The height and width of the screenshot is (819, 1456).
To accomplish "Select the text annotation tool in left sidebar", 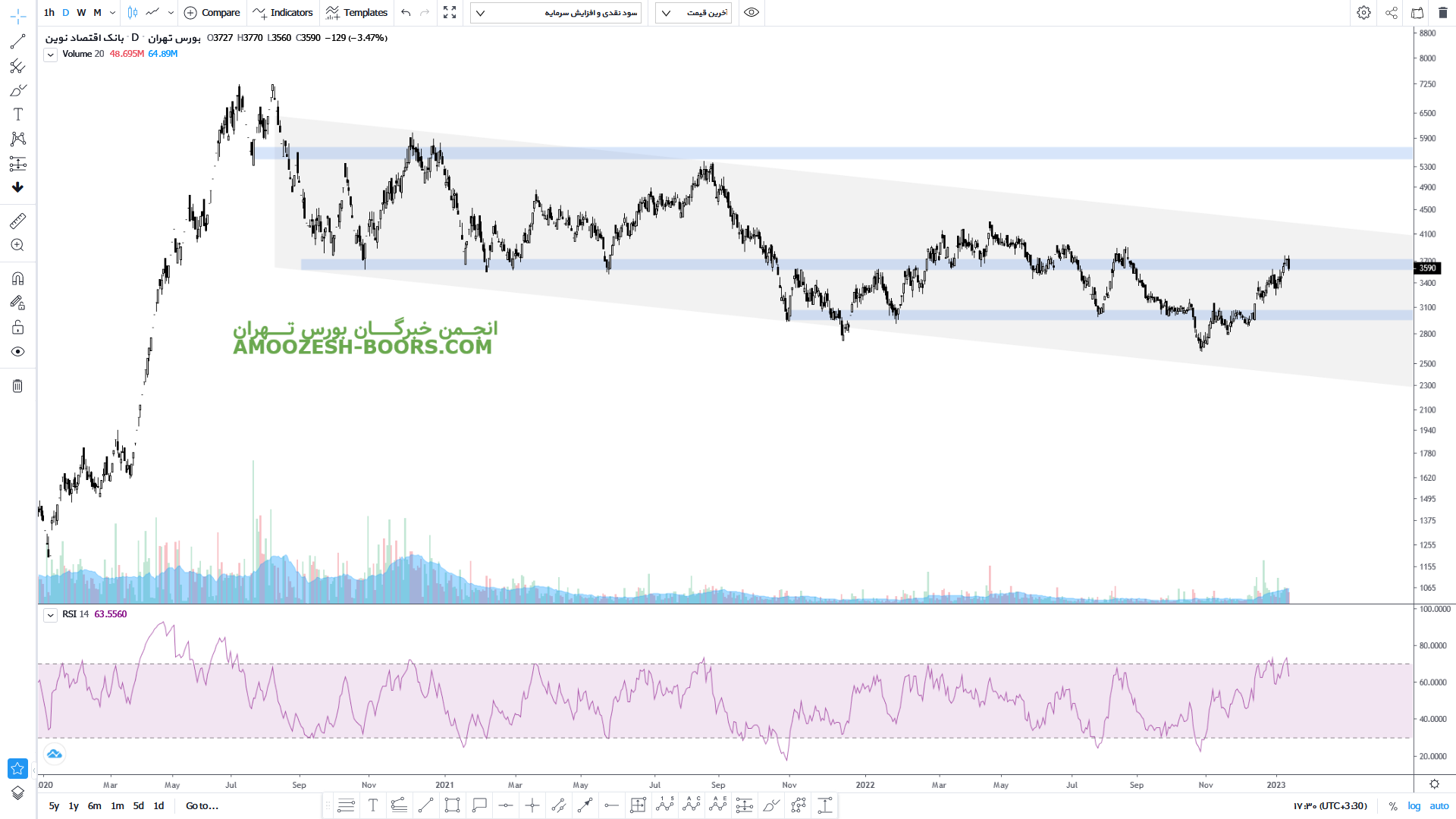I will 17,115.
